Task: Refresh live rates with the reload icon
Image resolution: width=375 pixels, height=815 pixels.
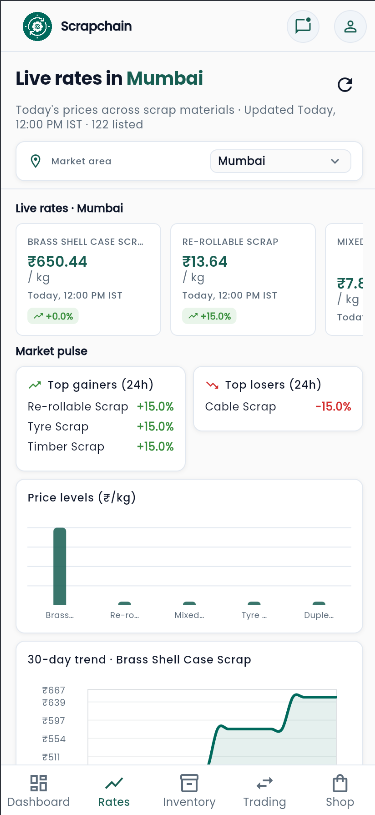Action: (x=345, y=85)
